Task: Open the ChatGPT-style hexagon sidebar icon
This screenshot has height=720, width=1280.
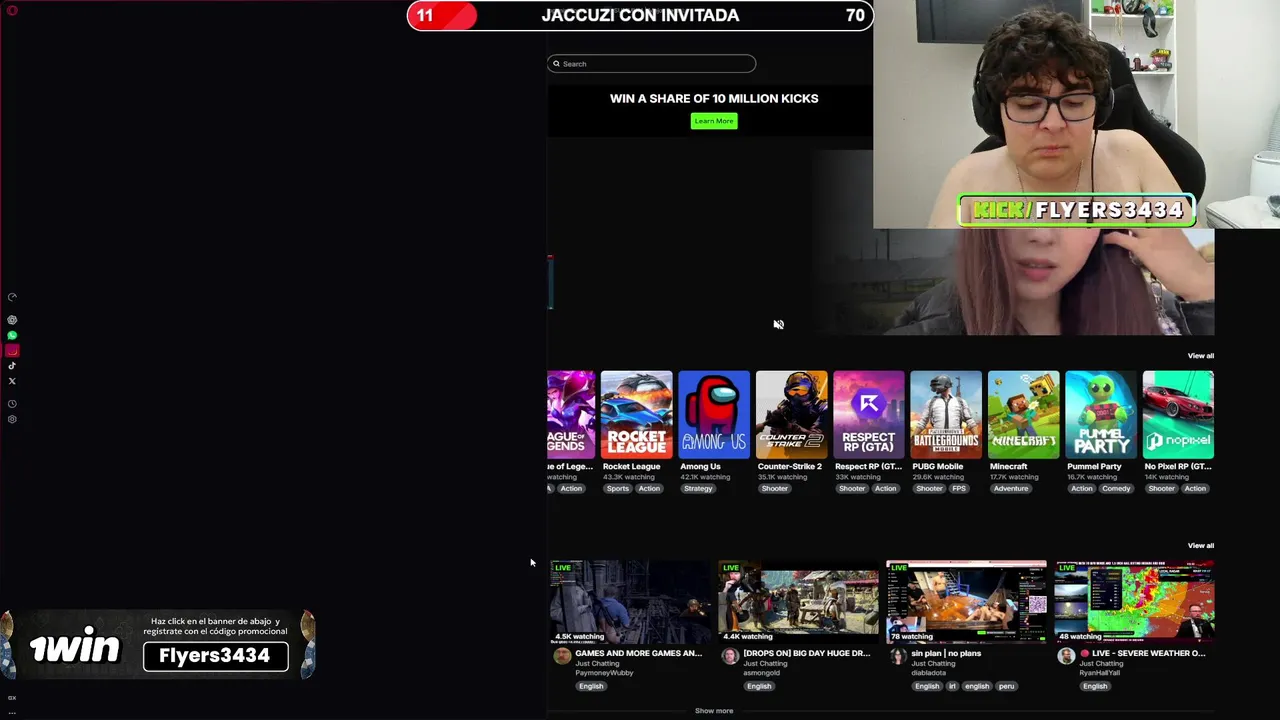Action: click(x=12, y=320)
